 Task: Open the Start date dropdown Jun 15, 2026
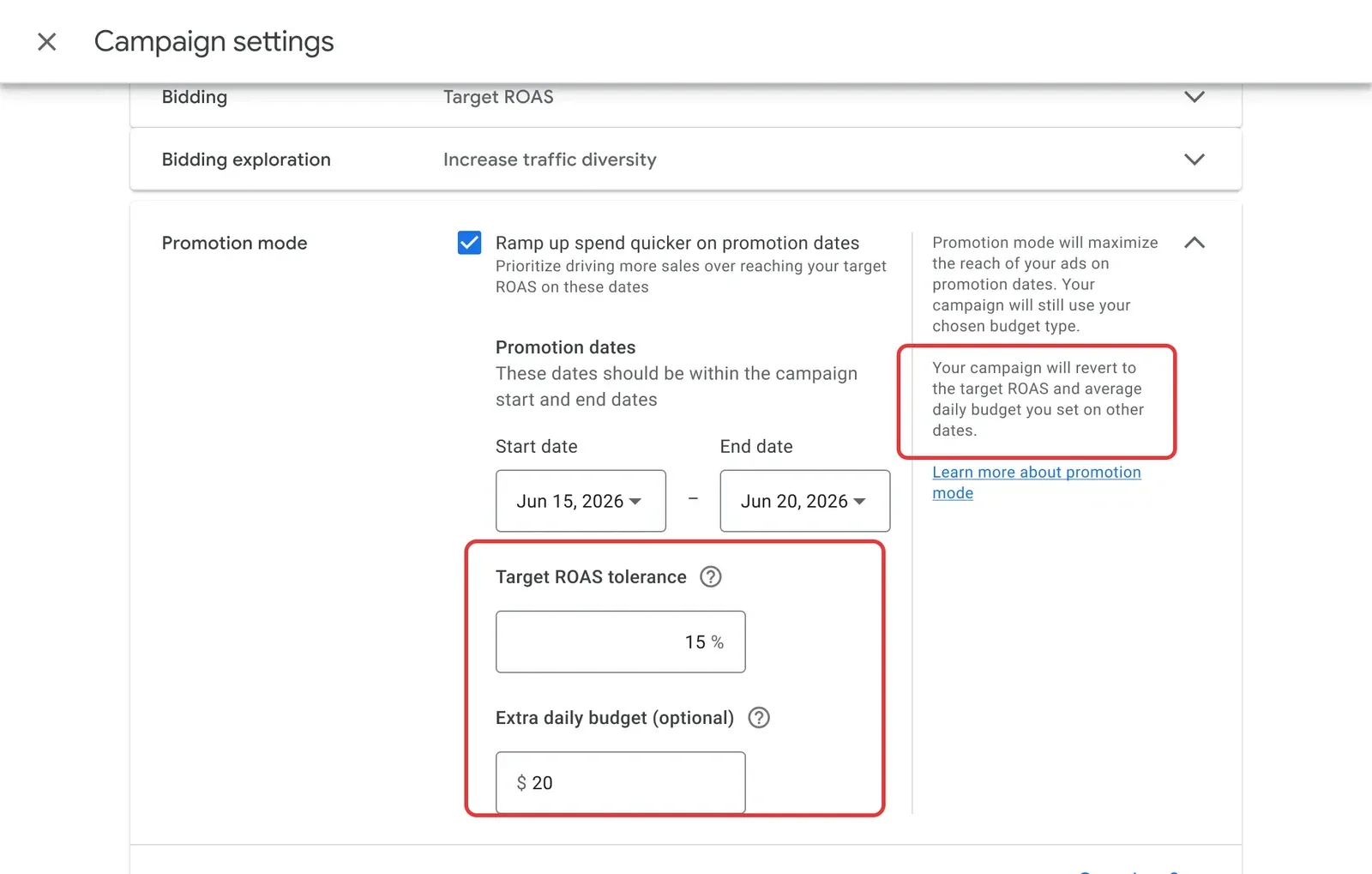pos(581,501)
